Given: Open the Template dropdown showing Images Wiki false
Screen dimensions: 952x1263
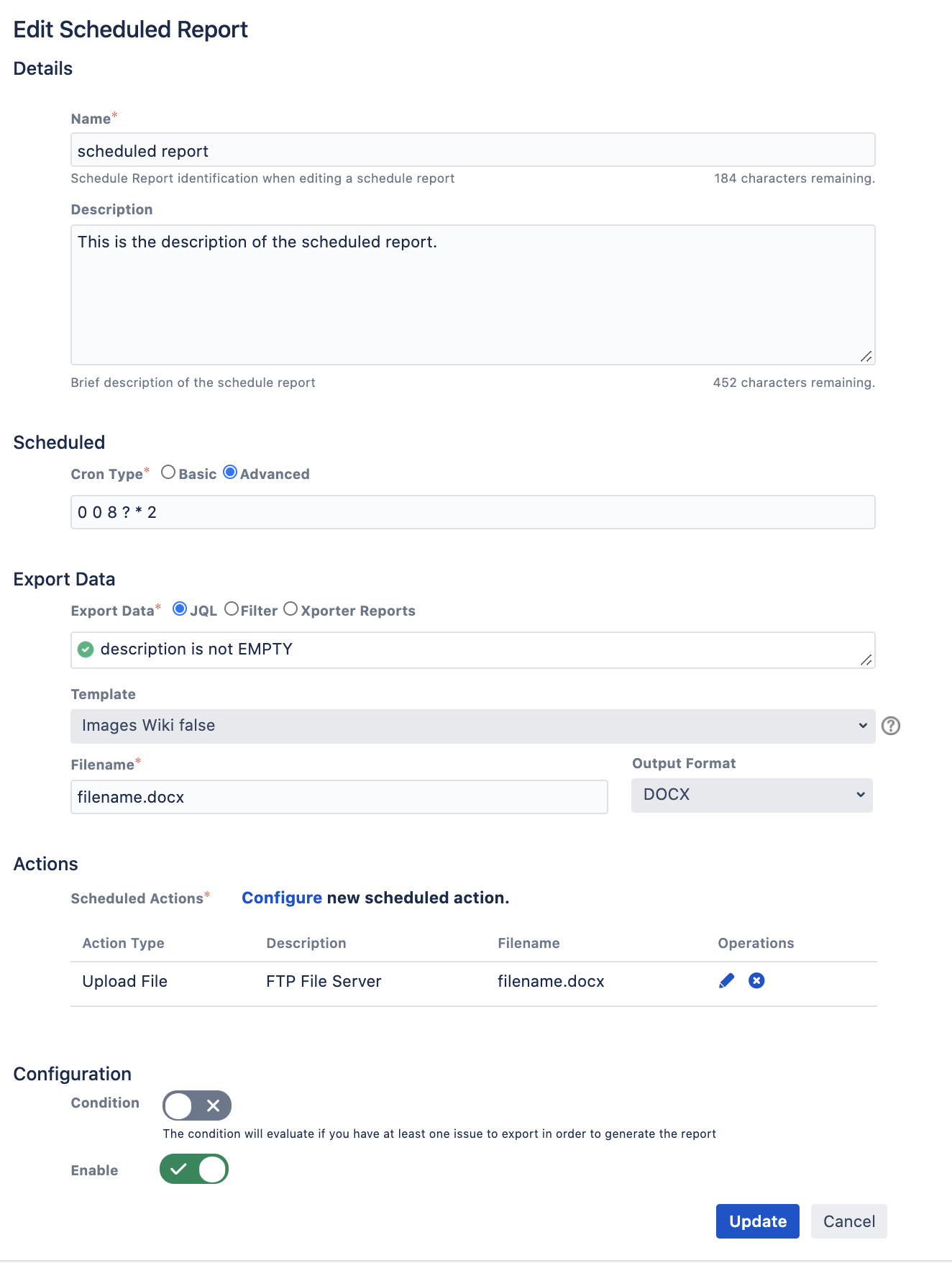Looking at the screenshot, I should pyautogui.click(x=472, y=726).
